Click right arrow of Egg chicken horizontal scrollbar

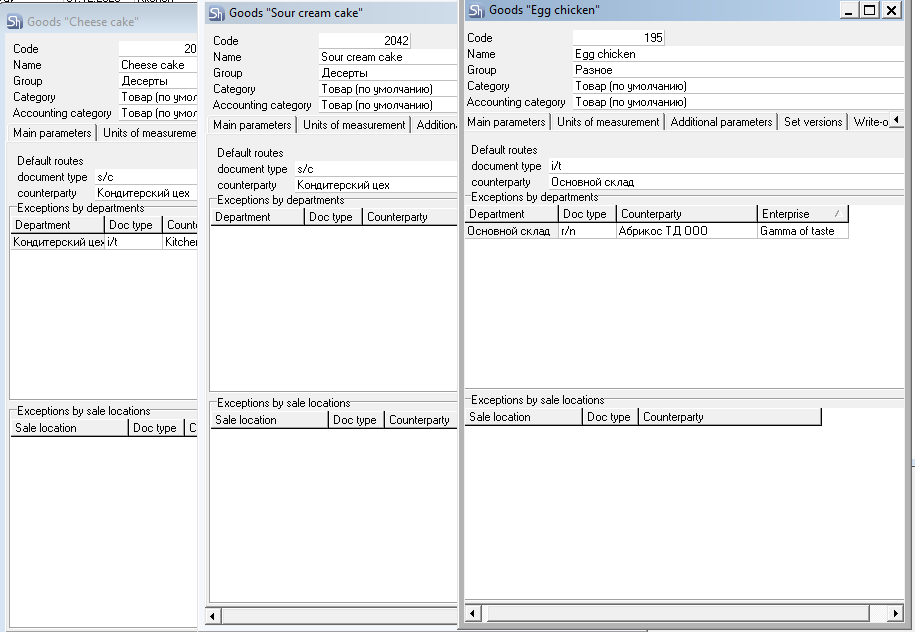896,613
